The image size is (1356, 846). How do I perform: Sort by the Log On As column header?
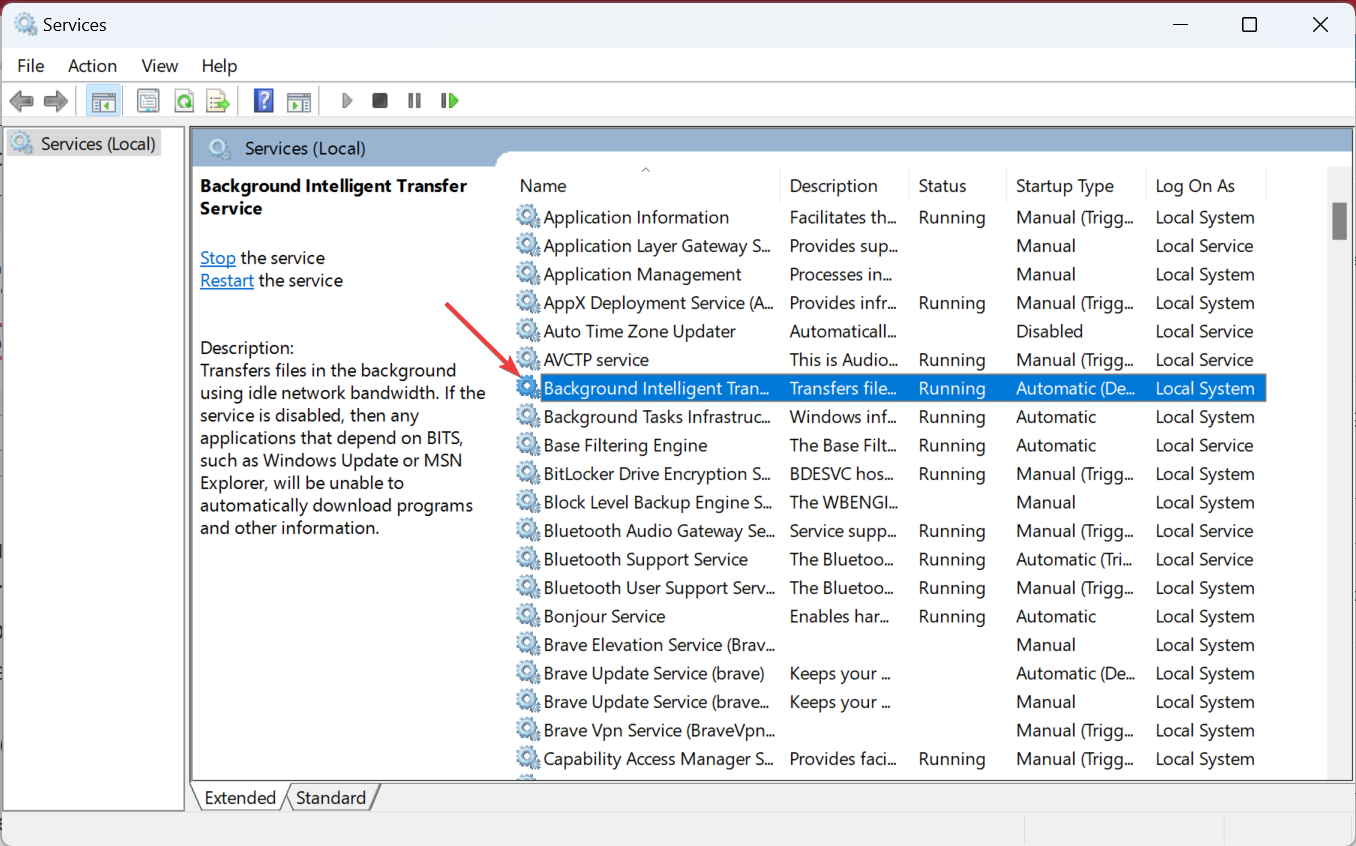click(1206, 186)
